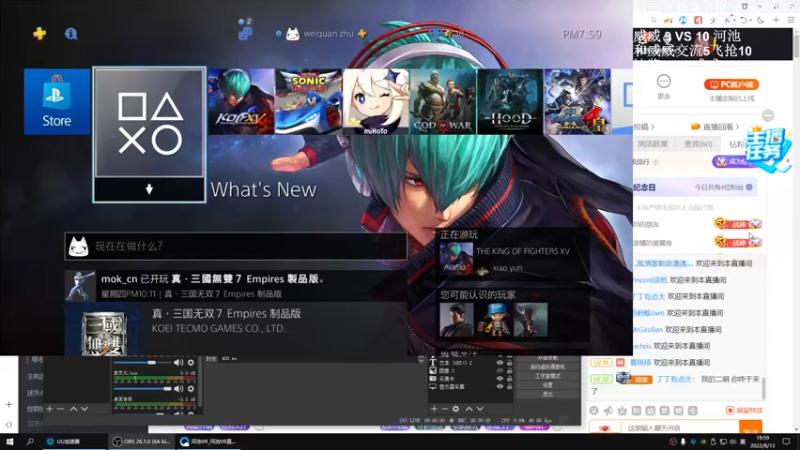The width and height of the screenshot is (800, 450).
Task: Toggle visibility of 图像 2 source
Action: click(x=499, y=370)
